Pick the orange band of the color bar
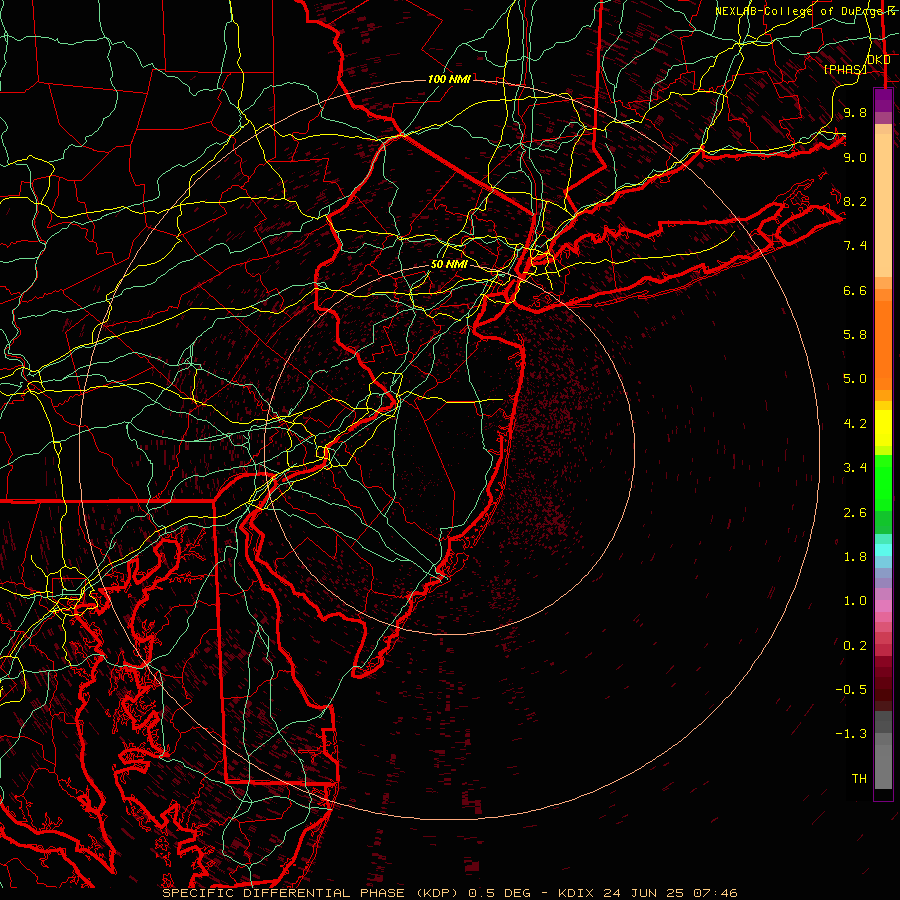900x900 pixels. 883,346
